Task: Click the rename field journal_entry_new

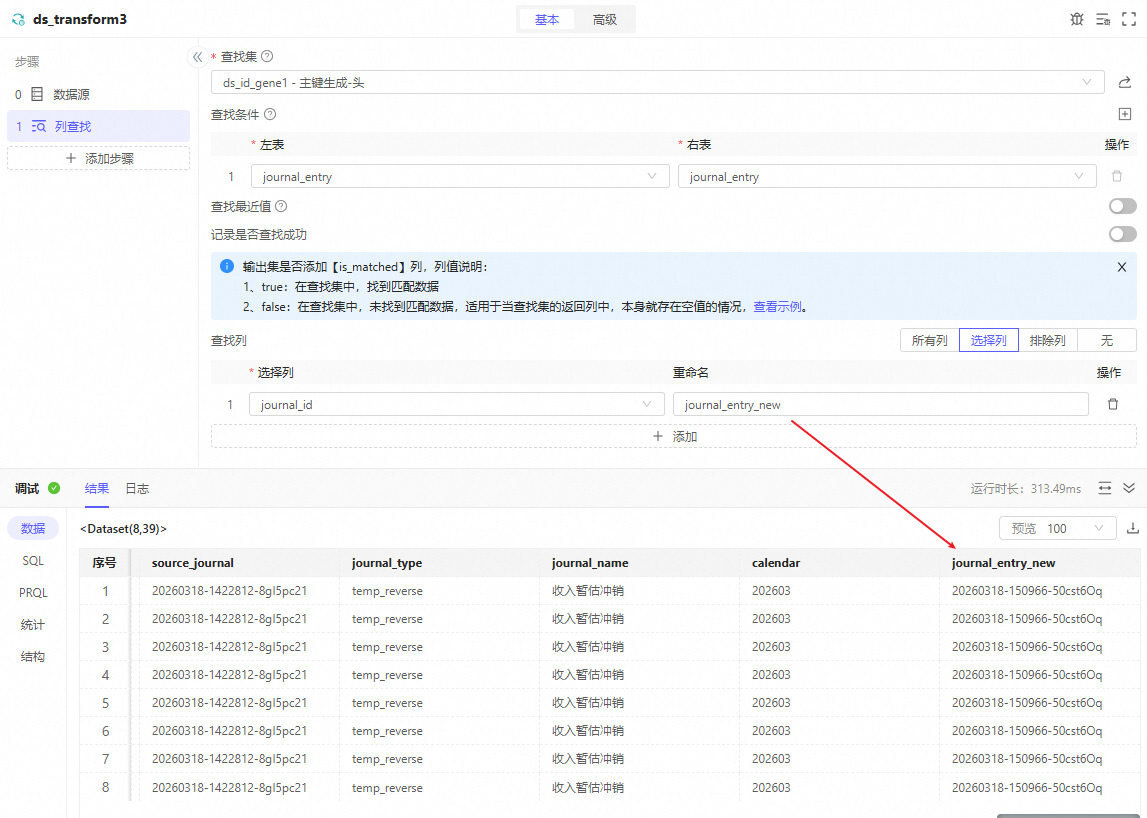Action: click(x=880, y=404)
